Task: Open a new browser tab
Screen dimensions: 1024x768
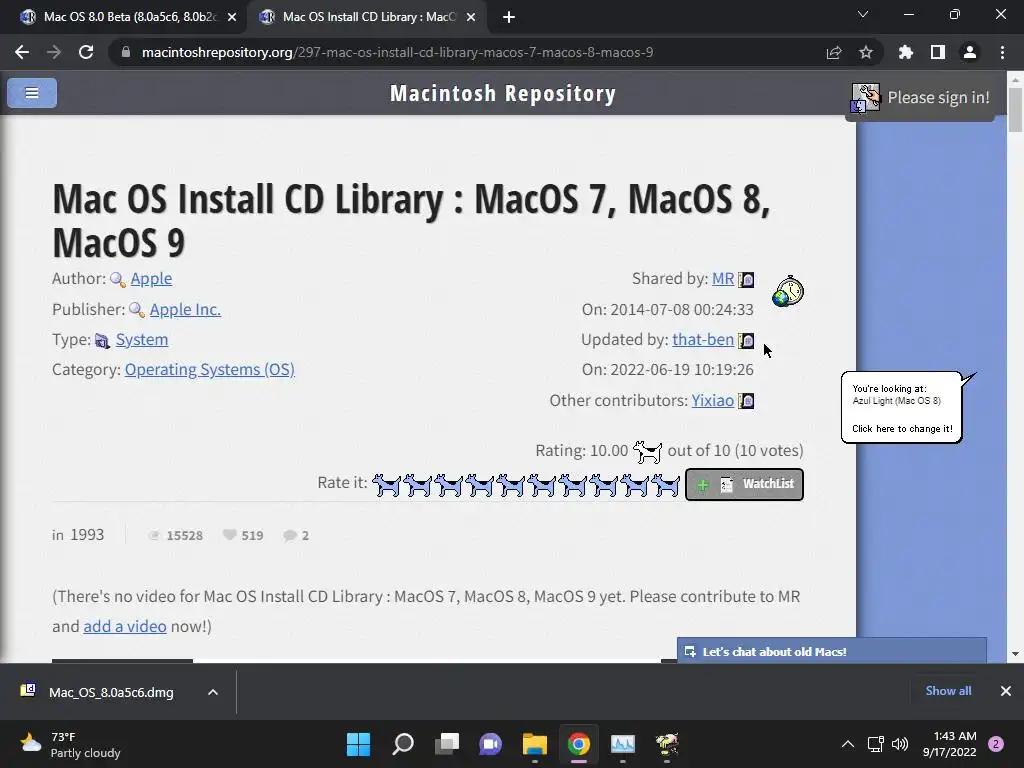Action: 509,17
